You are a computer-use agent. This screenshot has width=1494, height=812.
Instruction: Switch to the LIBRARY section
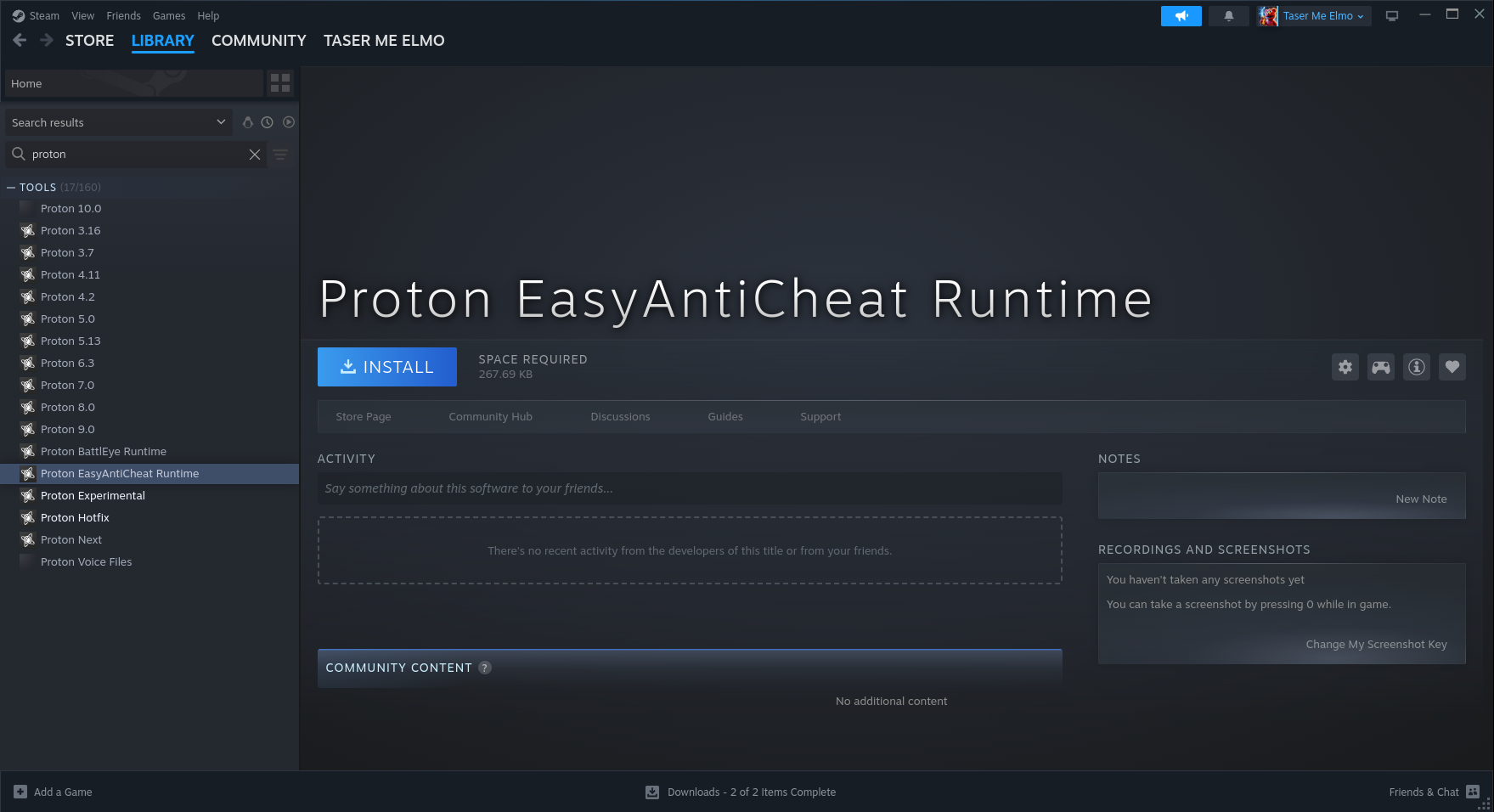tap(163, 41)
